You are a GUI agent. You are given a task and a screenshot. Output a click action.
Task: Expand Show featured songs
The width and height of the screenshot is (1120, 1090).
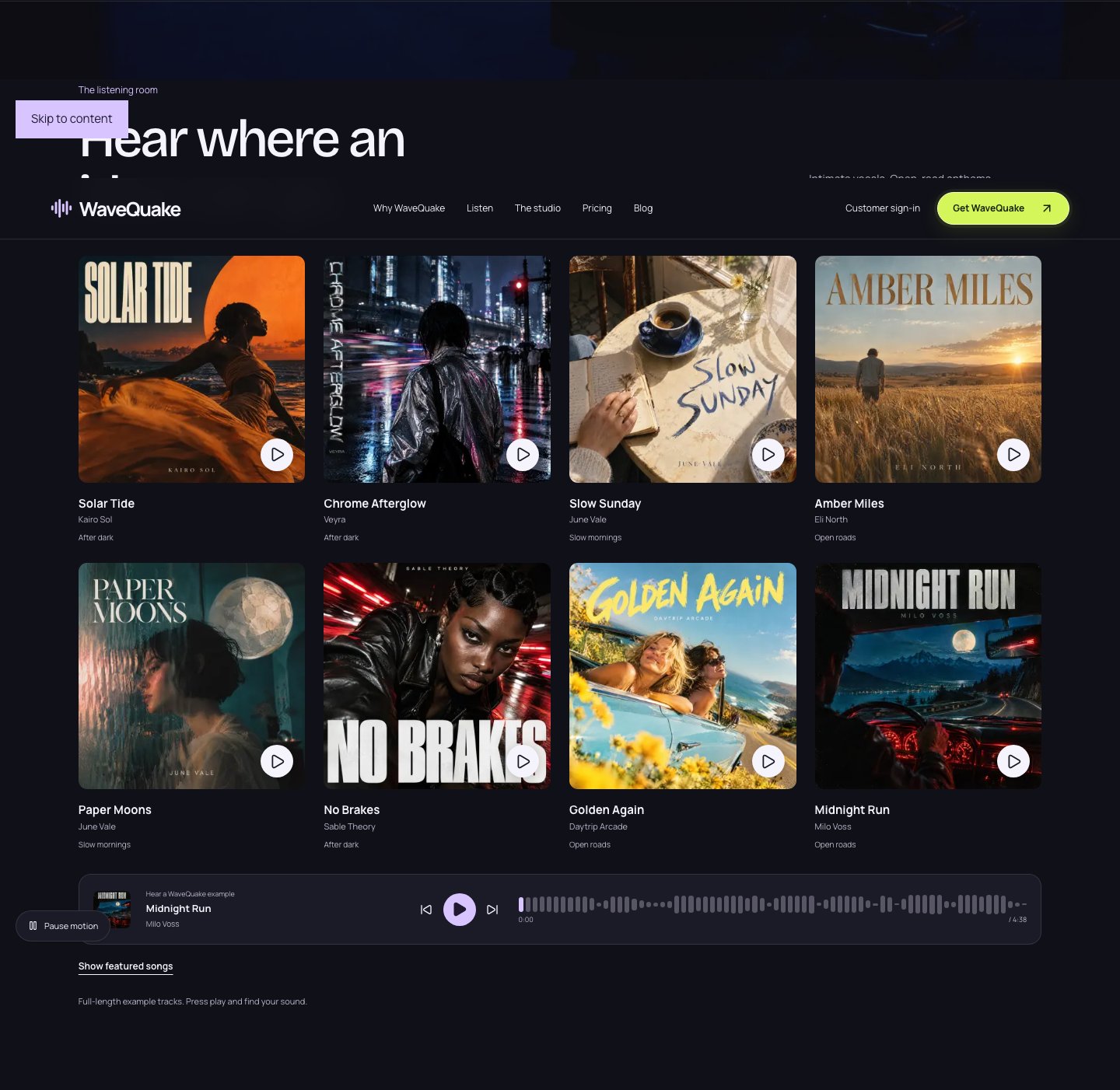[125, 966]
